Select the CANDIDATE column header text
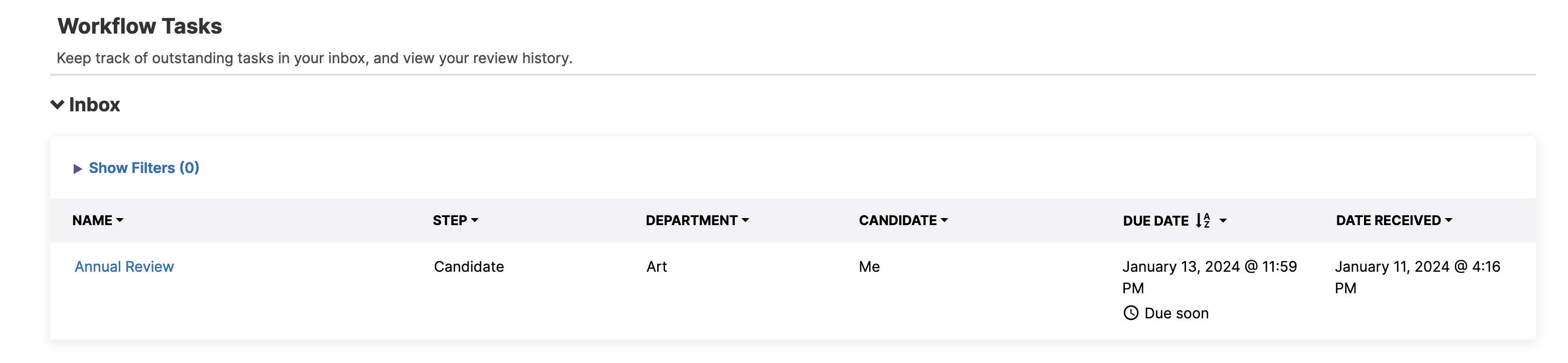The image size is (1568, 363). [x=898, y=221]
